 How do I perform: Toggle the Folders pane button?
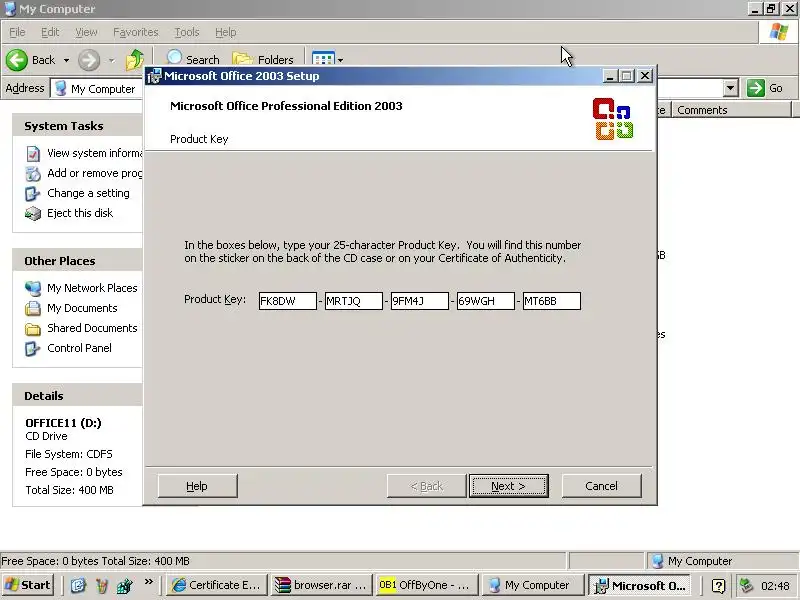pos(263,59)
